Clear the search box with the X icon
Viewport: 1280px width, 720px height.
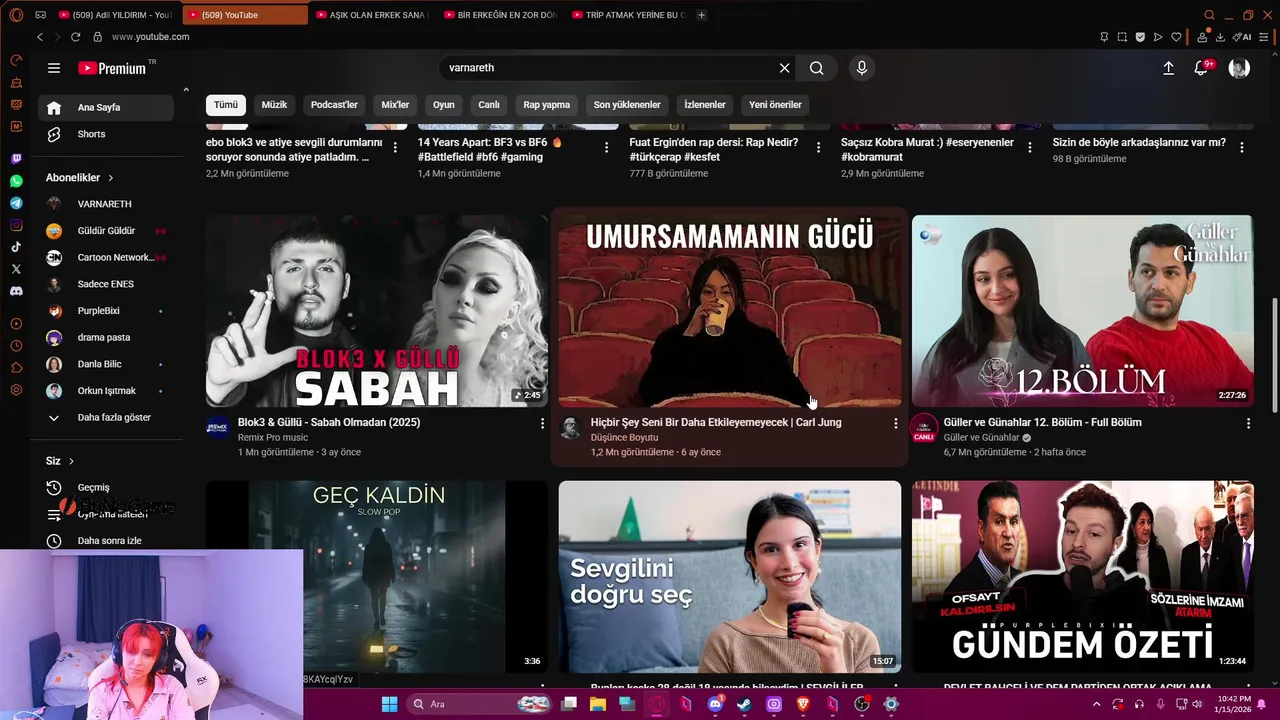785,68
